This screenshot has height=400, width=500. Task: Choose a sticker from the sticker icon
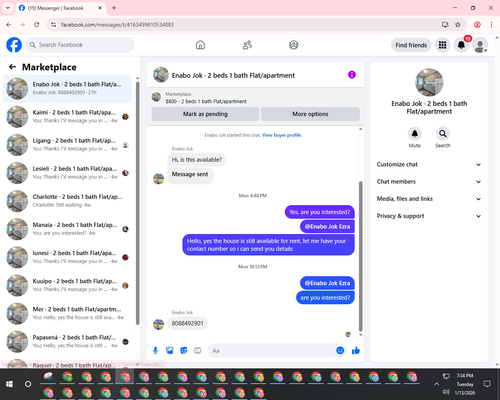(x=184, y=350)
